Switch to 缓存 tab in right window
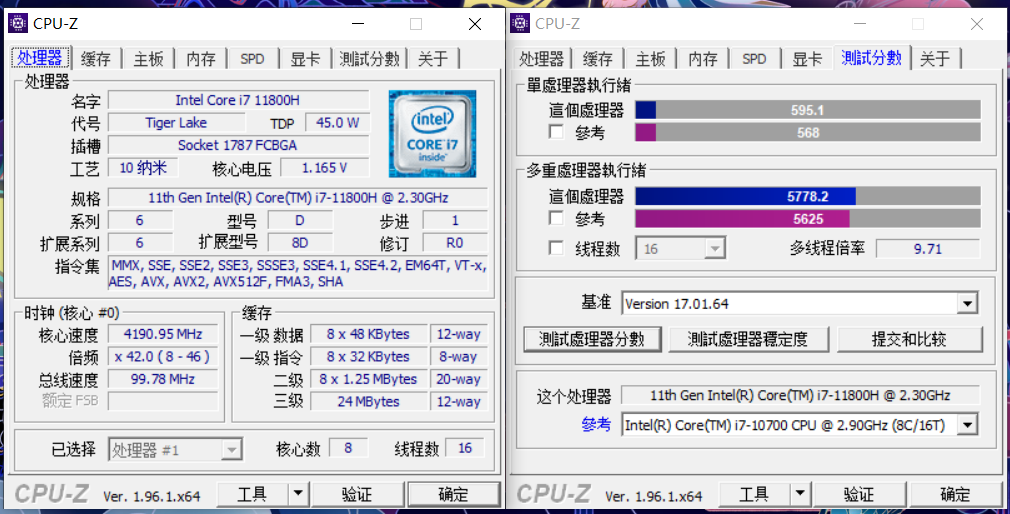Image resolution: width=1010 pixels, height=514 pixels. 598,59
